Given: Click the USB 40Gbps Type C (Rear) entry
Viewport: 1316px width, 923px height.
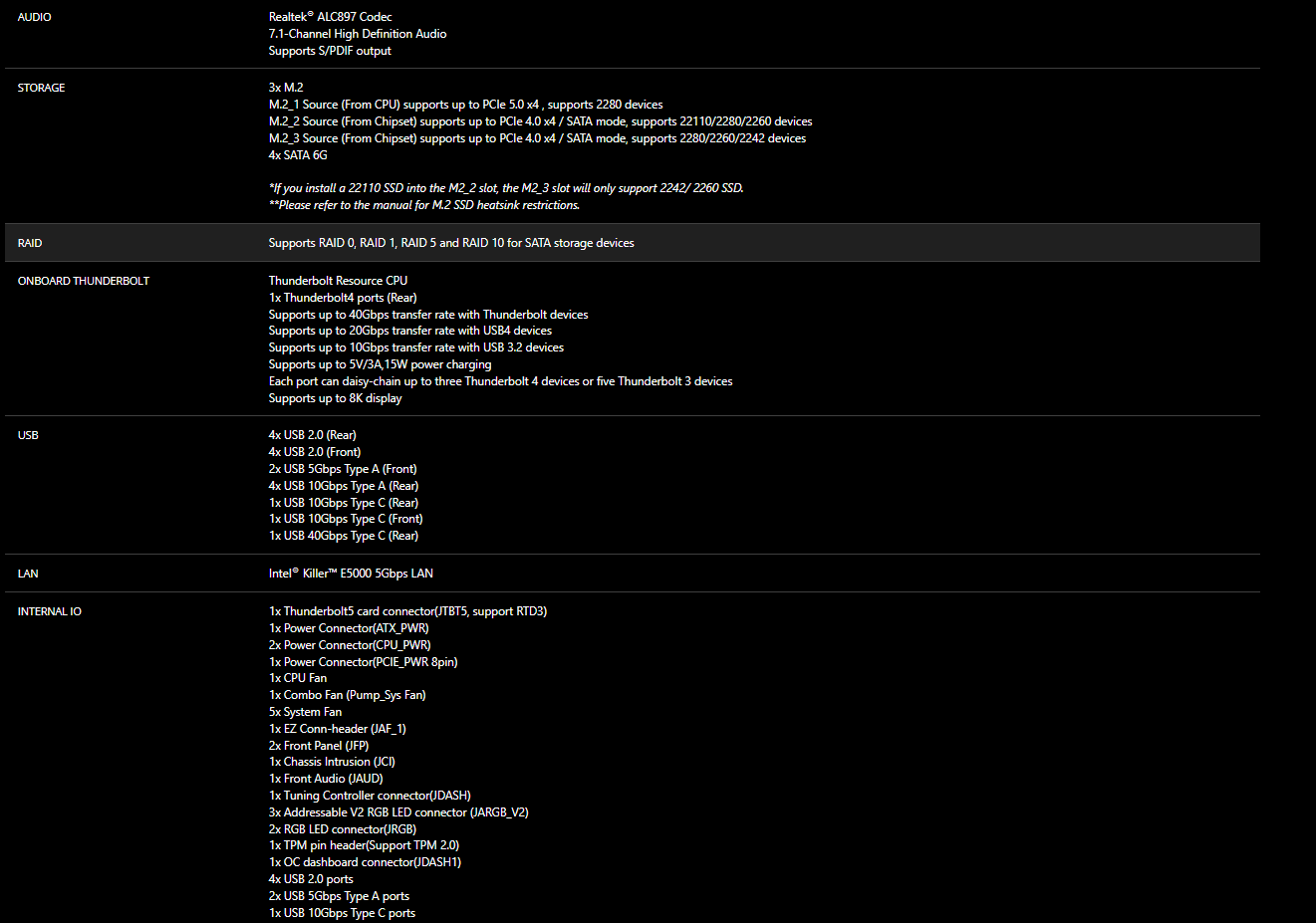Looking at the screenshot, I should (x=344, y=536).
